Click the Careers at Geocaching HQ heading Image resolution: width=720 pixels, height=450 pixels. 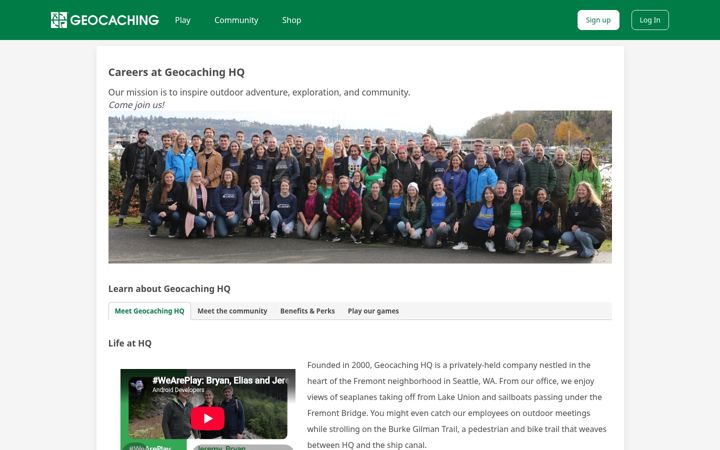(176, 72)
